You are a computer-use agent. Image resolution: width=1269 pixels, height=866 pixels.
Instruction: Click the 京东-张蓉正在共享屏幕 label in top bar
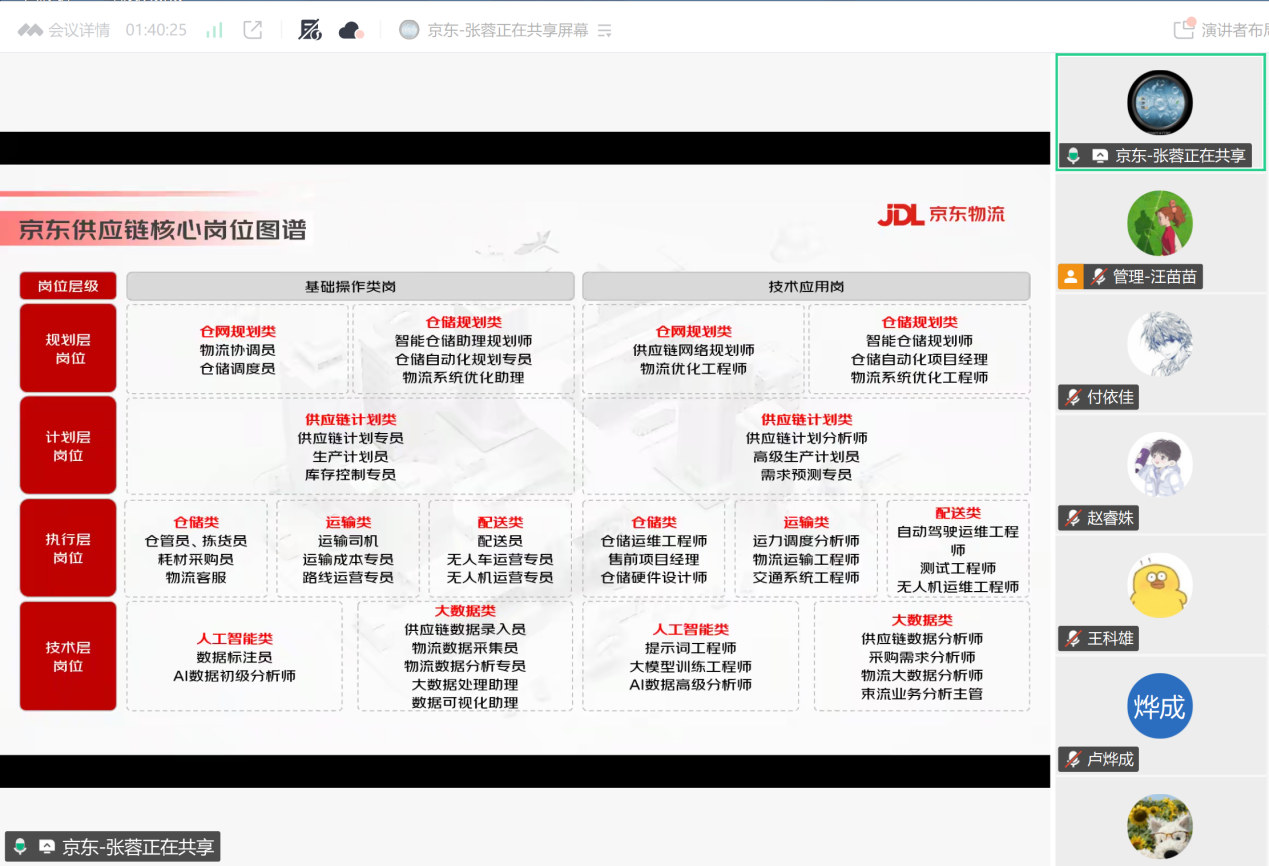click(x=507, y=30)
